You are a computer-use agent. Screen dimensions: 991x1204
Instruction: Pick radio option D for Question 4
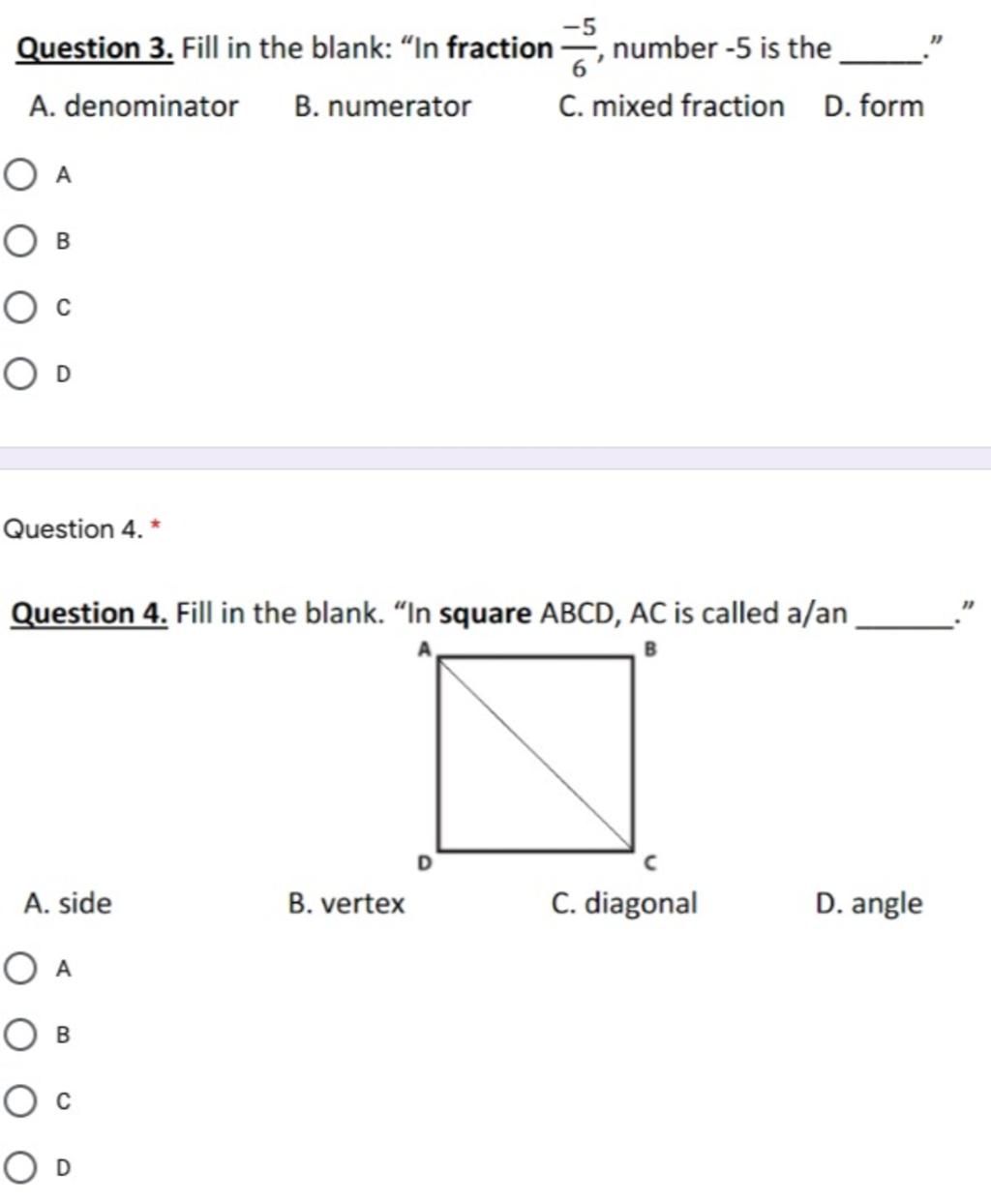(21, 1167)
